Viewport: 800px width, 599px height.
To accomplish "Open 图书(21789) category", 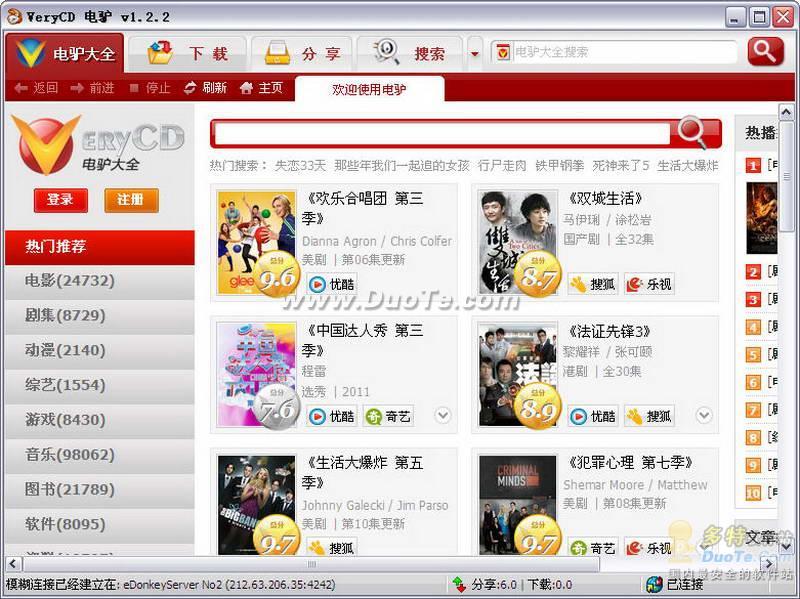I will [100, 490].
